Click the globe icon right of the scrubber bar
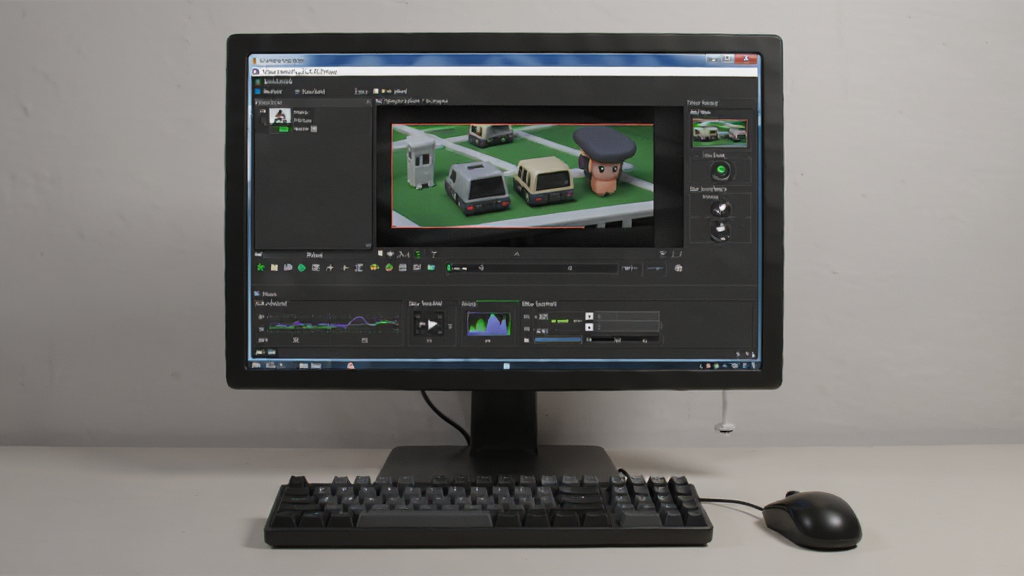1024x576 pixels. (x=679, y=268)
